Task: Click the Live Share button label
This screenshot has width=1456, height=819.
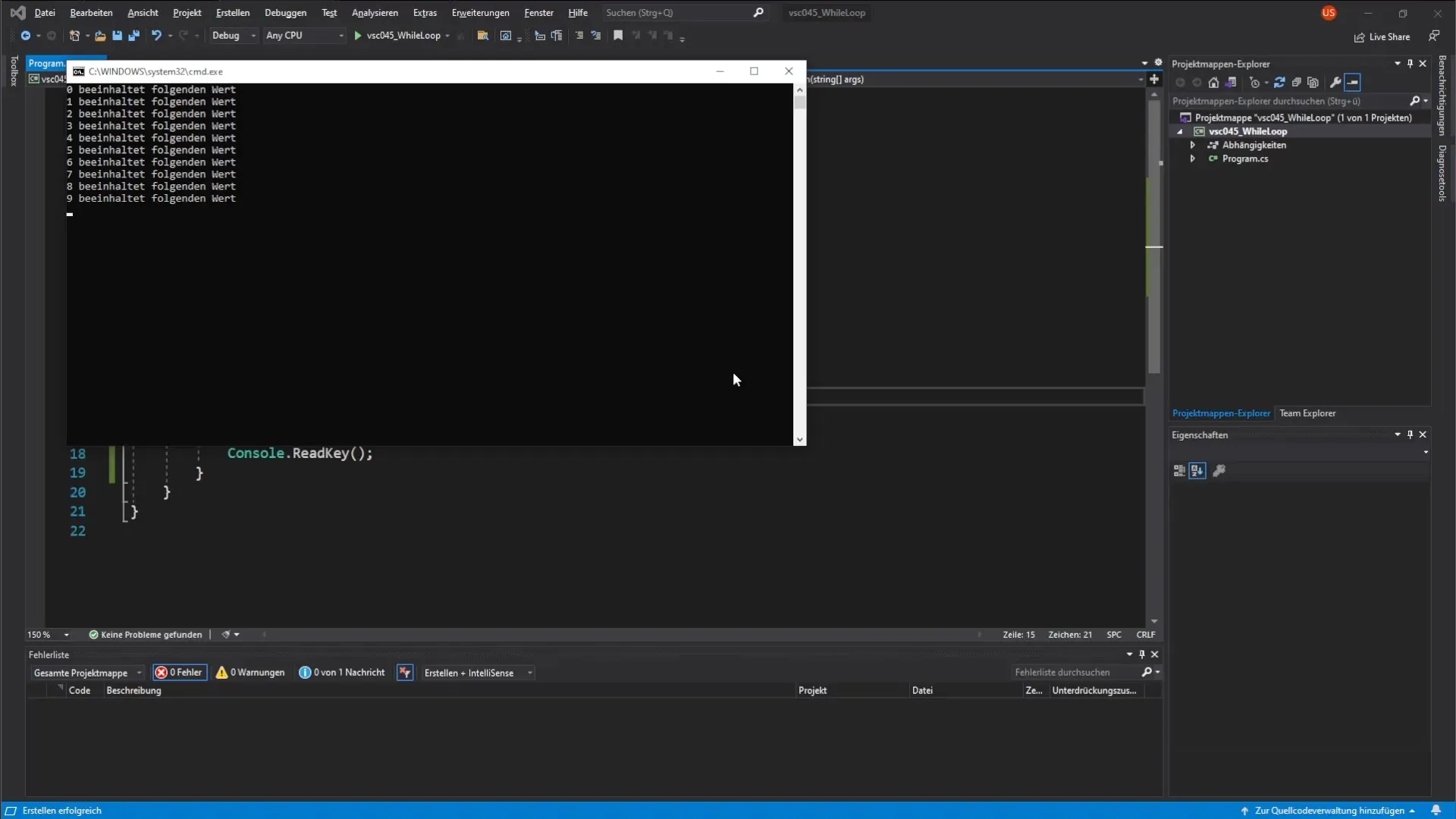Action: tap(1389, 37)
